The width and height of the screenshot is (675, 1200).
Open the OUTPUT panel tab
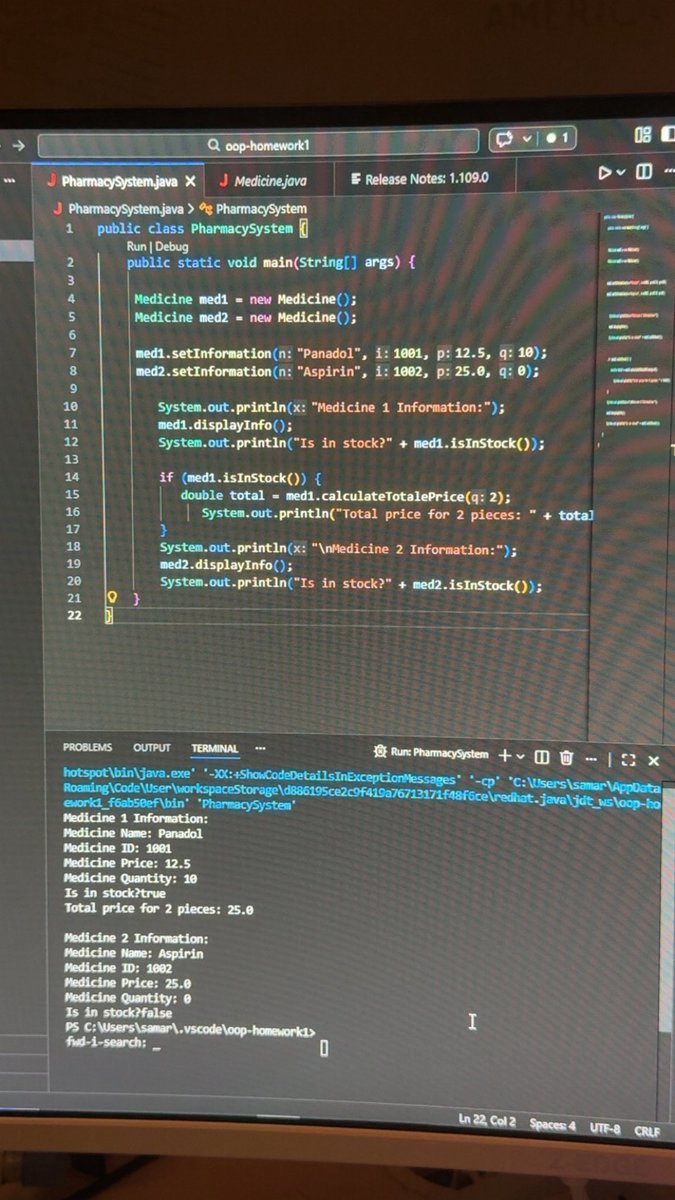(152, 747)
